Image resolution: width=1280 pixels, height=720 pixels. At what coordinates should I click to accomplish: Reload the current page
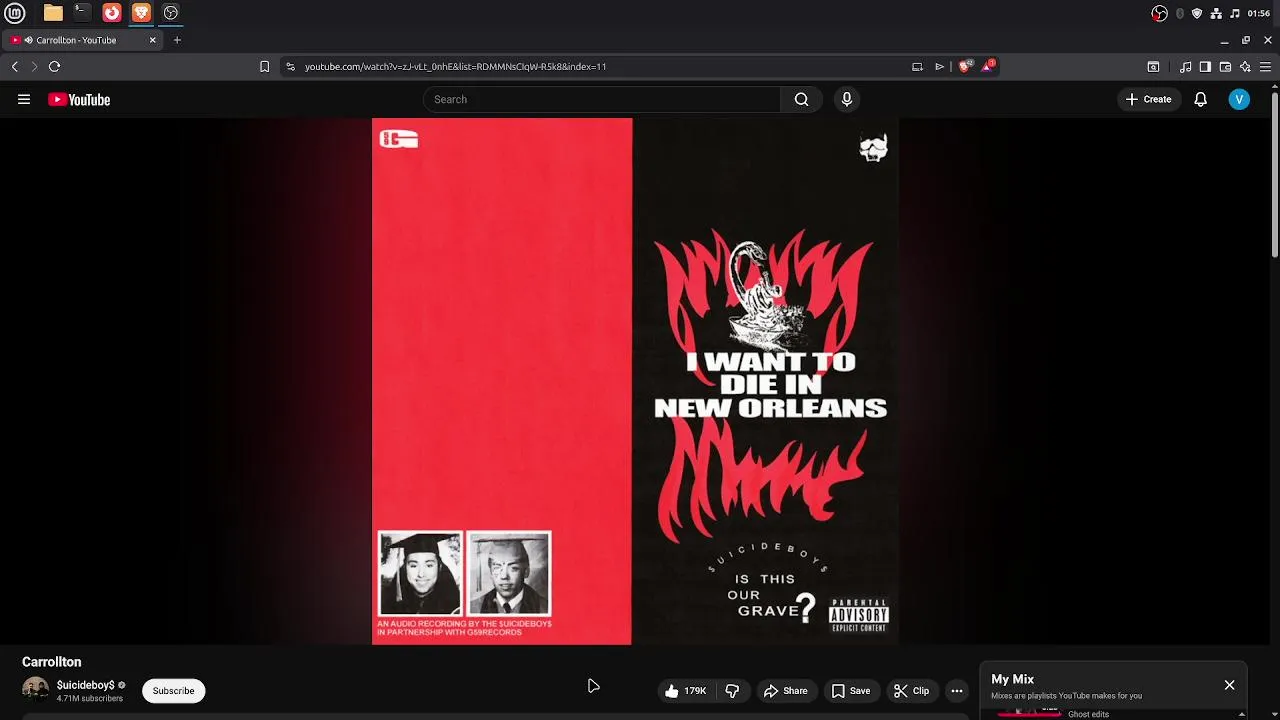54,66
